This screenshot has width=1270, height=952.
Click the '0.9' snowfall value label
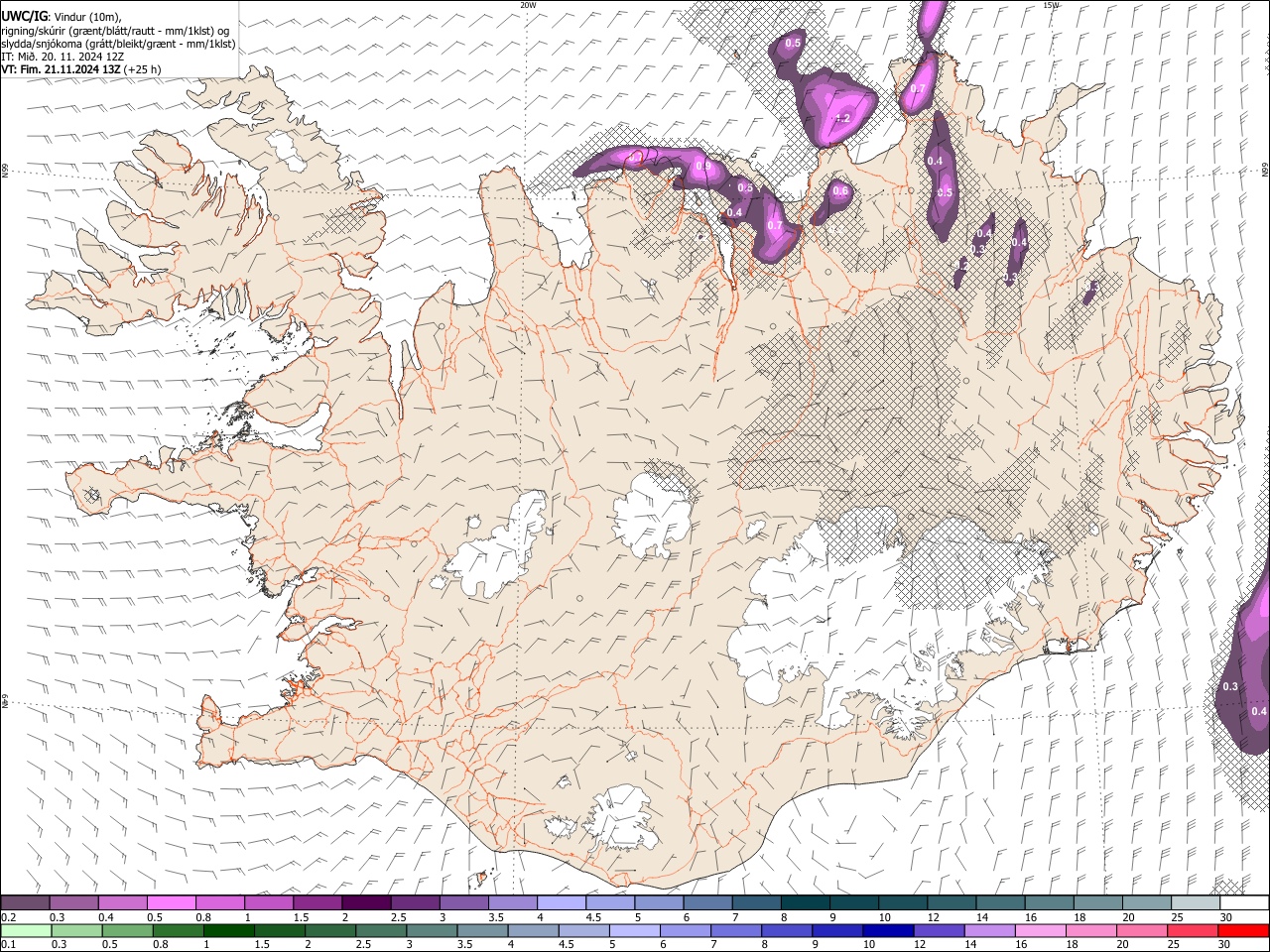point(702,166)
